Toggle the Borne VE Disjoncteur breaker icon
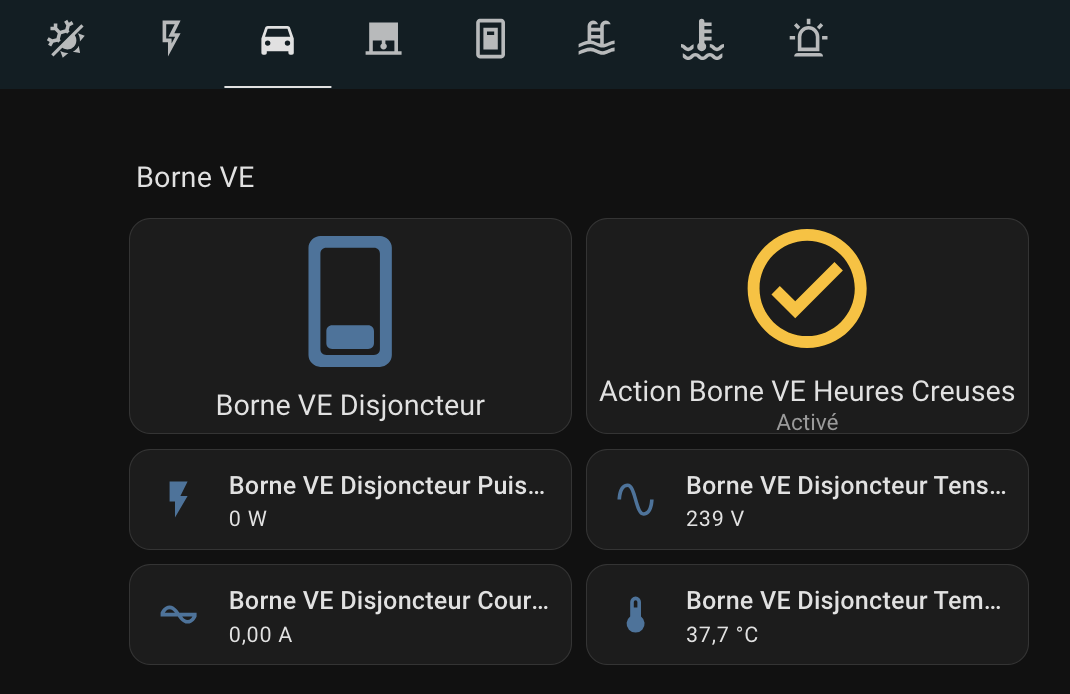Image resolution: width=1070 pixels, height=694 pixels. coord(350,301)
